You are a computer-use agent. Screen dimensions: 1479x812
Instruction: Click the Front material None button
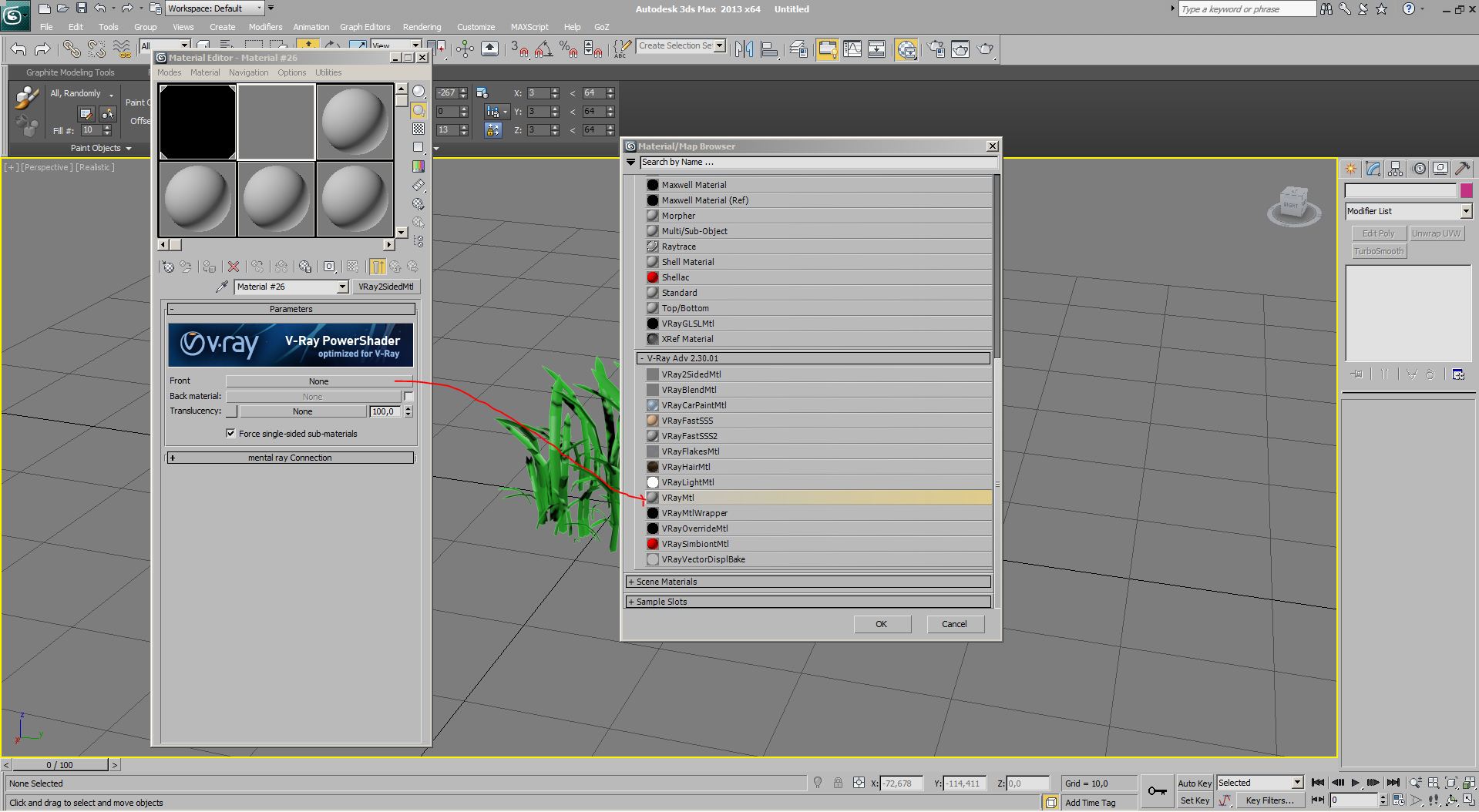pyautogui.click(x=318, y=381)
